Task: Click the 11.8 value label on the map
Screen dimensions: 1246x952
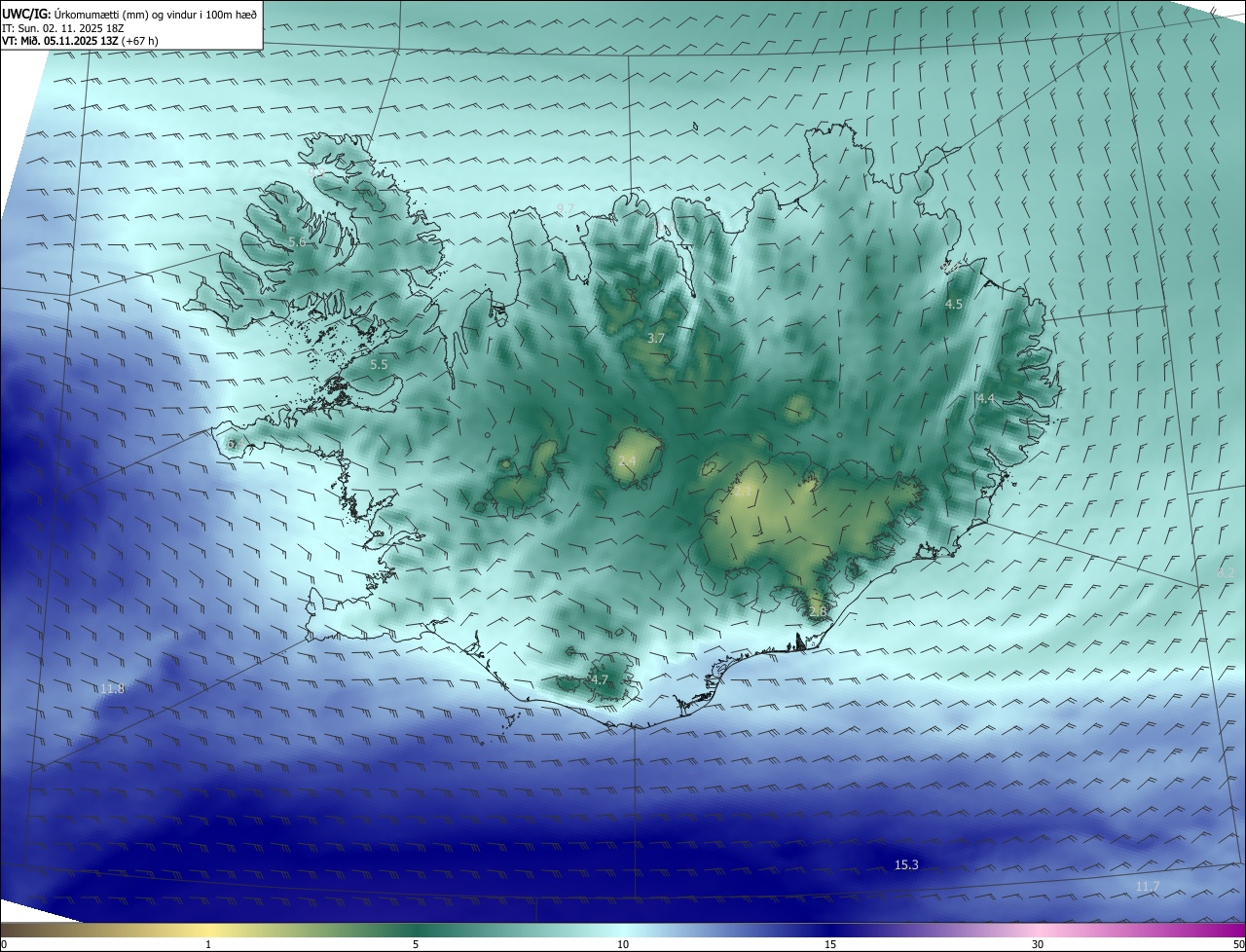Action: click(112, 688)
